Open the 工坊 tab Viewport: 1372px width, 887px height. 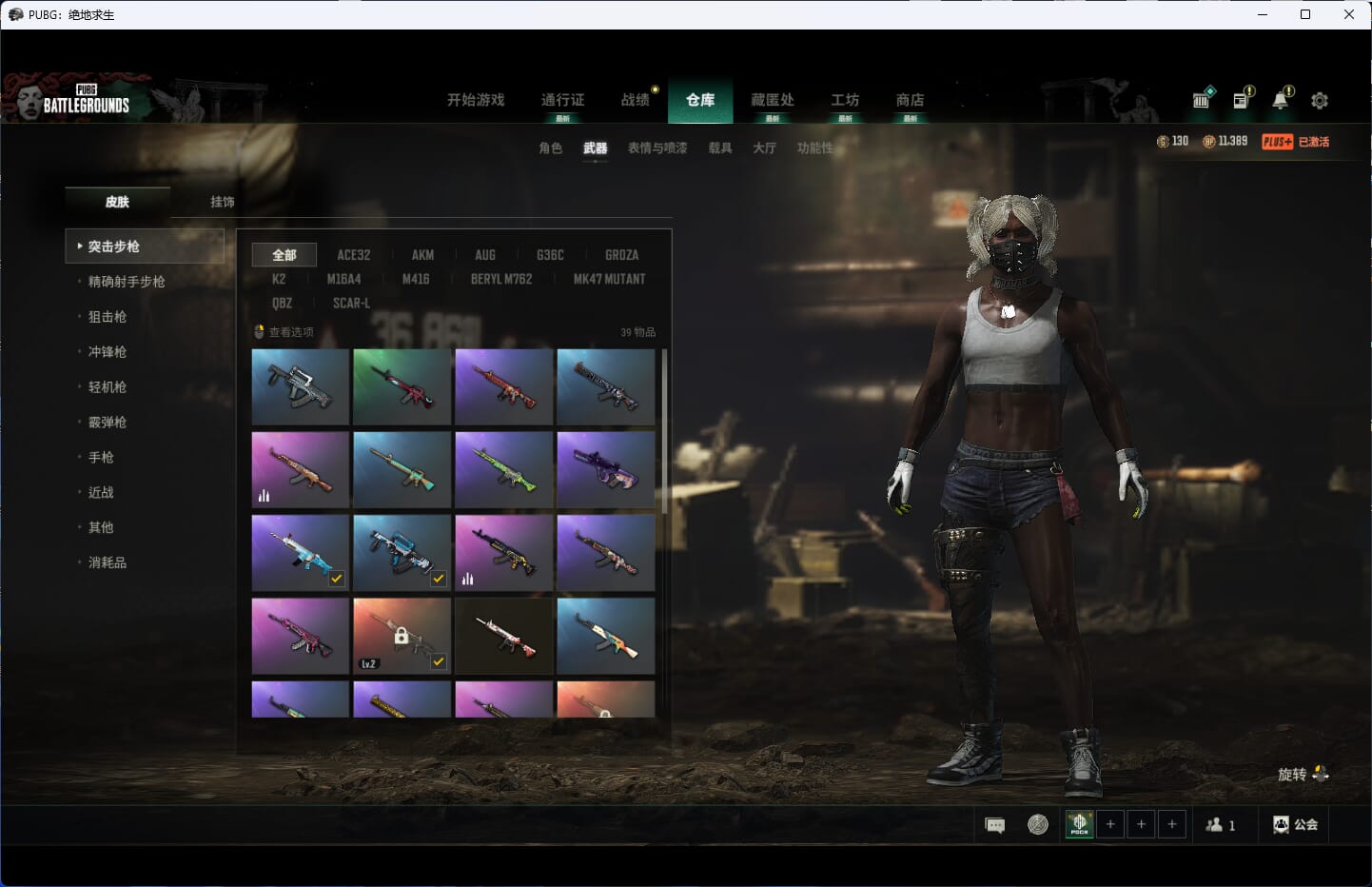845,100
